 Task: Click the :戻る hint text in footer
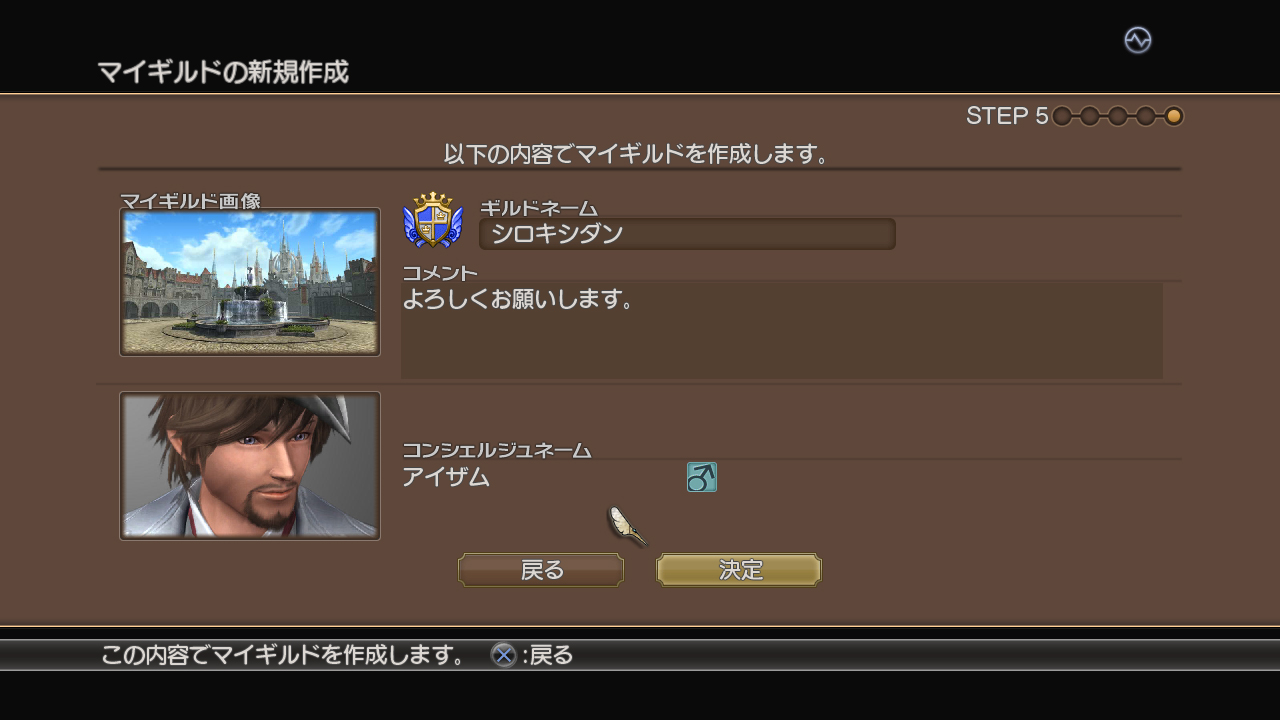coord(548,655)
